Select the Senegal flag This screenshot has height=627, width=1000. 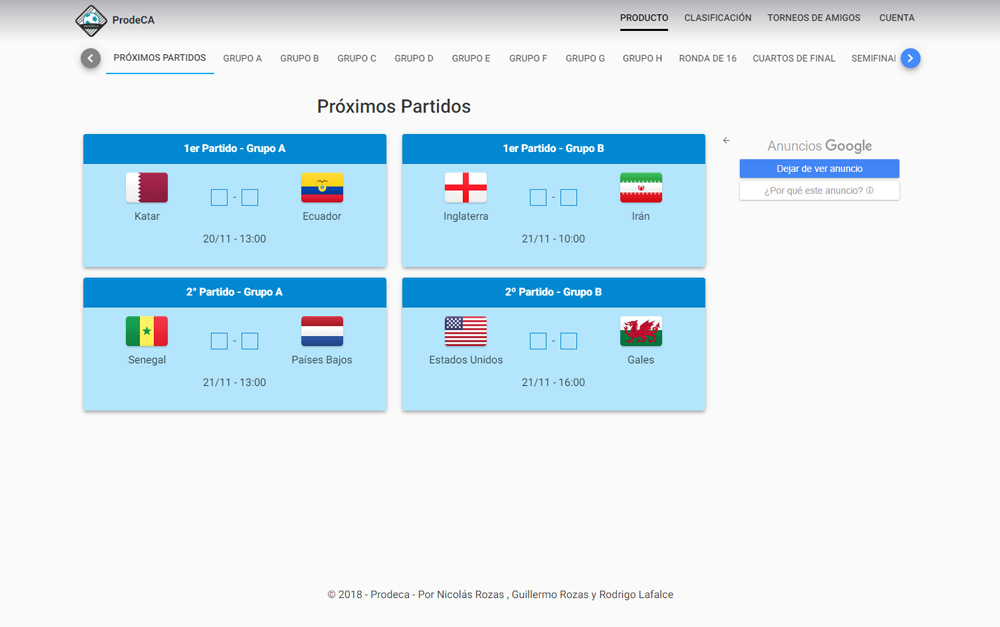(x=147, y=331)
